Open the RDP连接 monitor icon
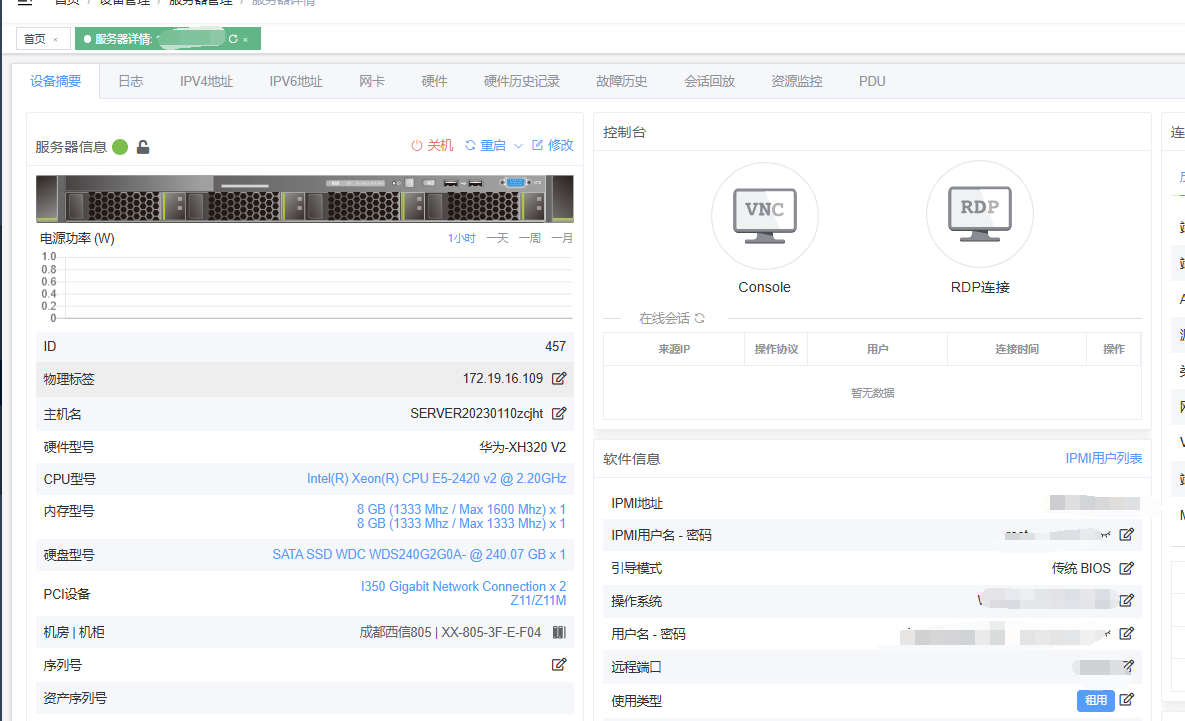Viewport: 1185px width, 721px height. click(x=979, y=214)
